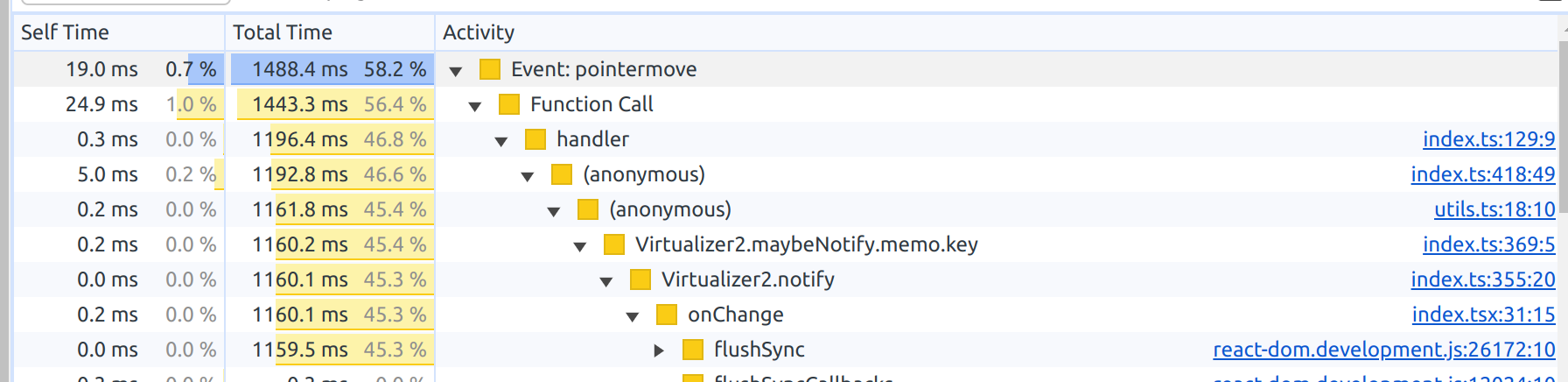The height and width of the screenshot is (382, 1568).
Task: Collapse the Event: pointermove row
Action: [x=456, y=71]
